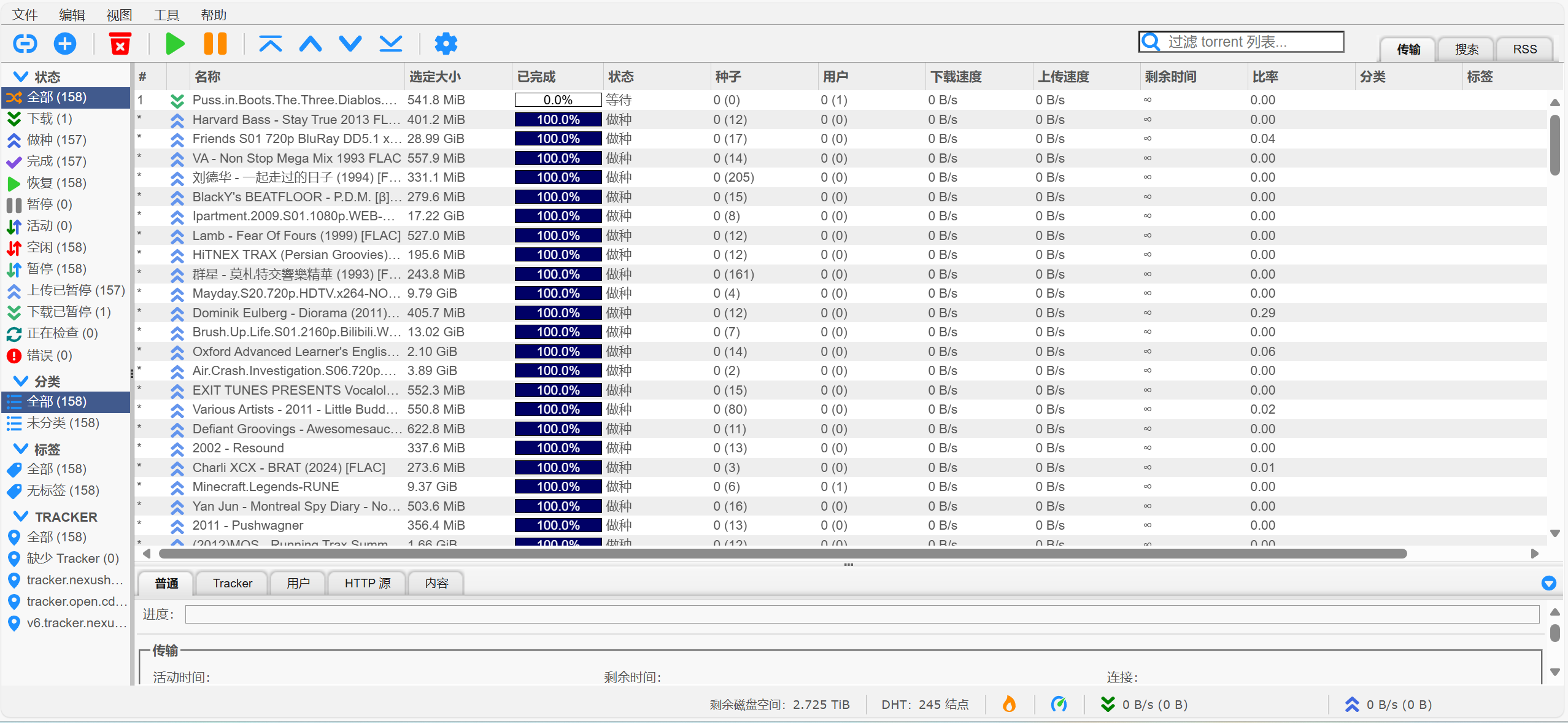1568x723 pixels.
Task: Move torrent to bottom of queue
Action: tap(390, 44)
